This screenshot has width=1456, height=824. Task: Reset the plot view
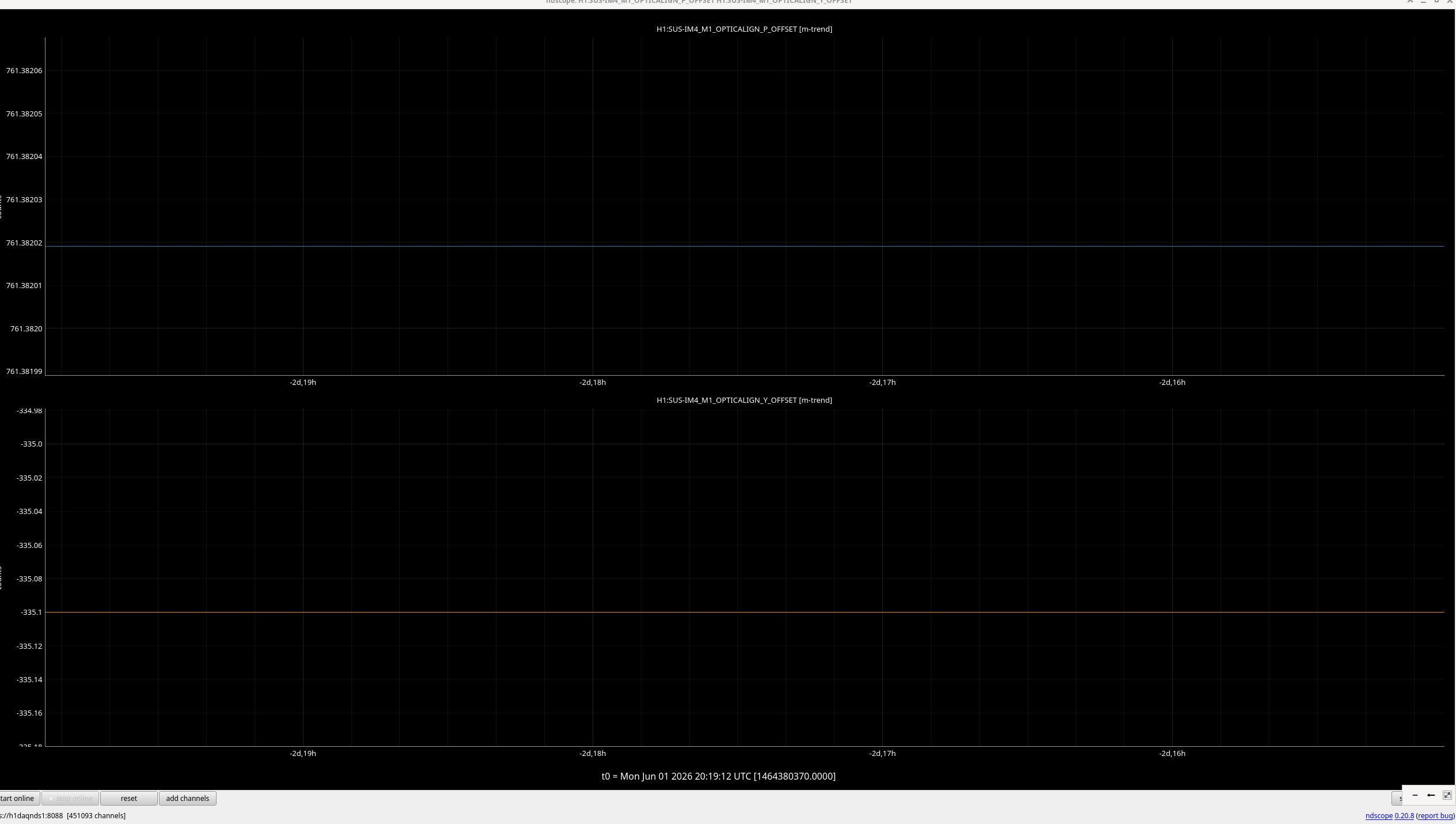(129, 798)
